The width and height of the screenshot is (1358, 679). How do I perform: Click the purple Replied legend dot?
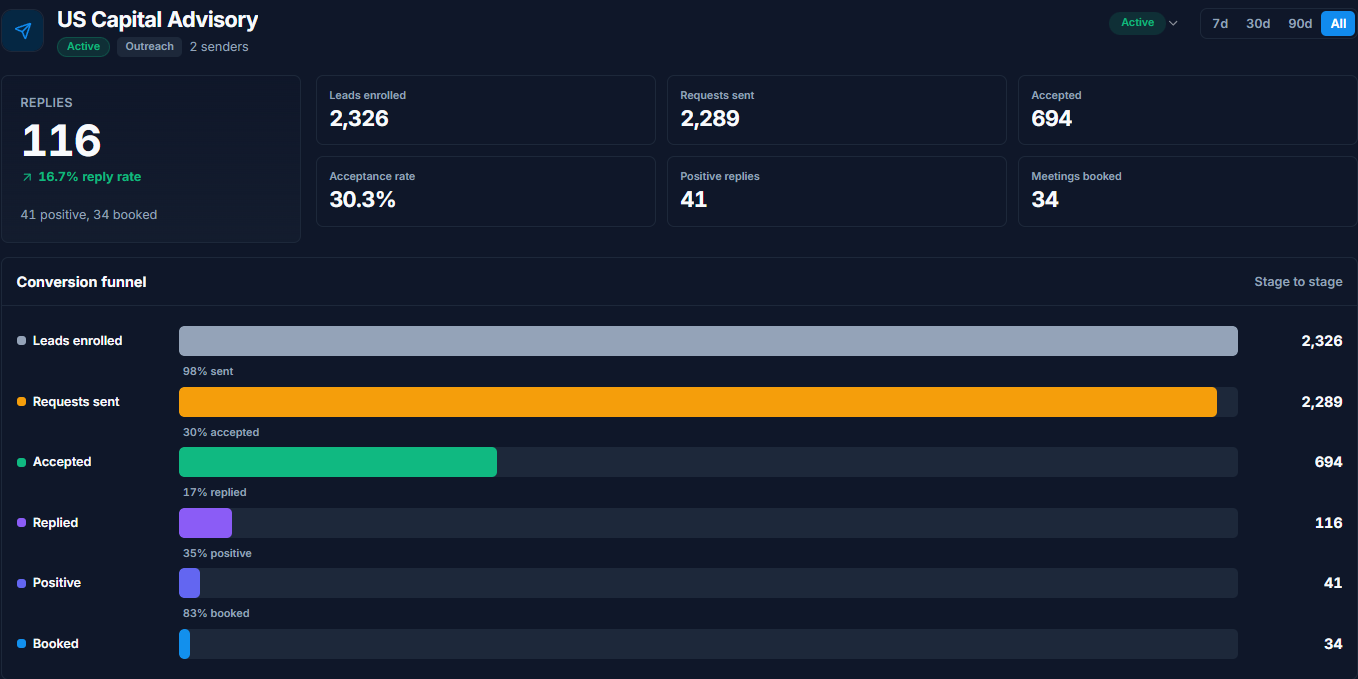[x=22, y=523]
